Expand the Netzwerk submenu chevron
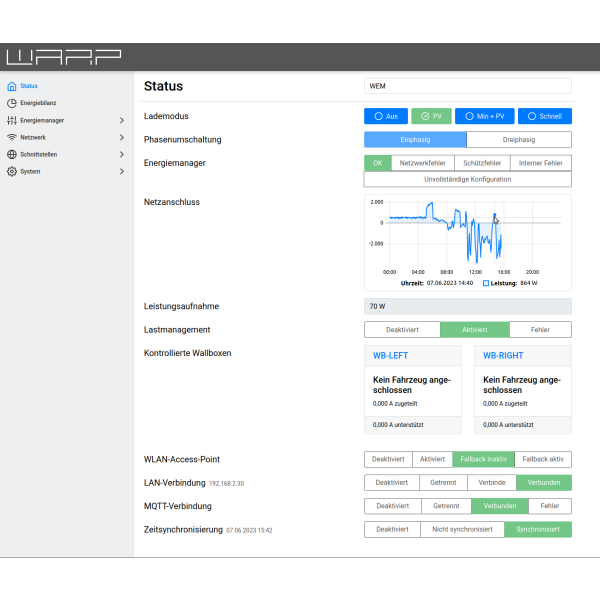This screenshot has width=600, height=600. pyautogui.click(x=122, y=137)
